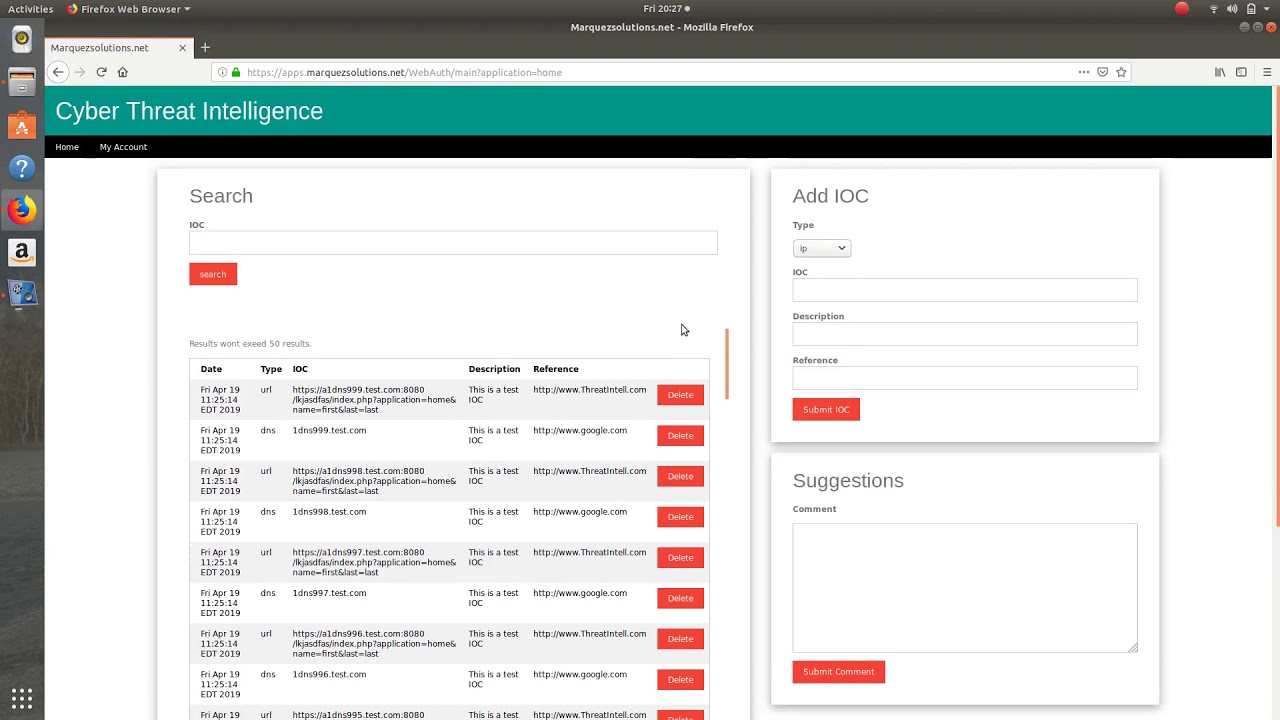Open the Type dropdown showing ip
1280x720 pixels.
(822, 248)
